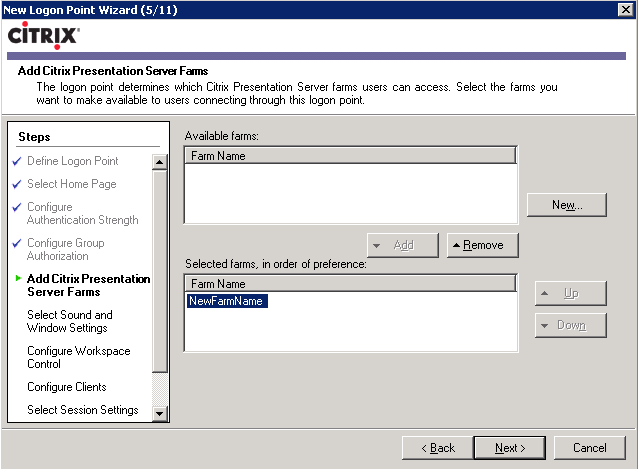Click the disabled Add button
The height and width of the screenshot is (469, 638).
pyautogui.click(x=403, y=245)
